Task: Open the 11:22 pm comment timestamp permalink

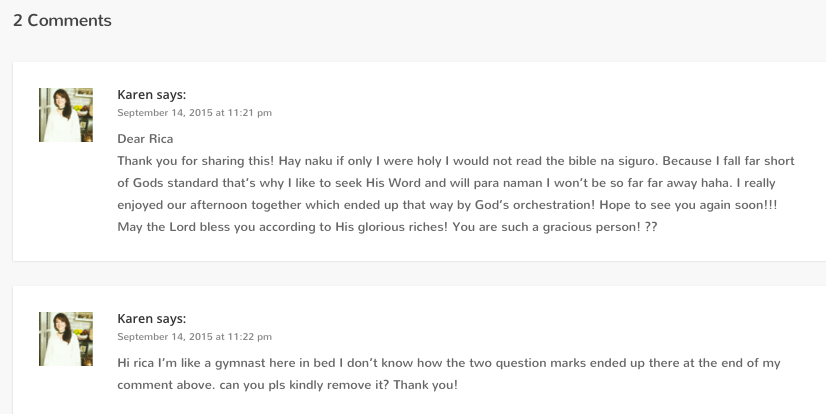Action: (x=194, y=337)
